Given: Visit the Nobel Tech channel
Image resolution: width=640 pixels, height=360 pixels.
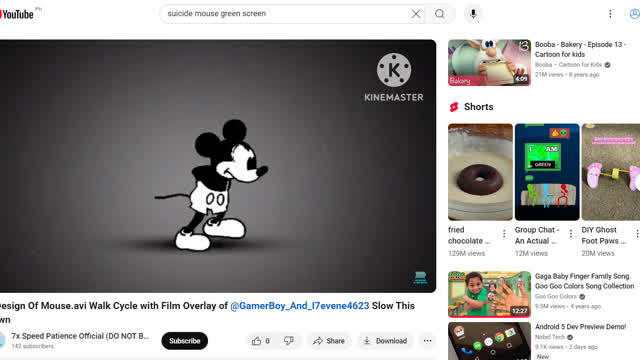Looking at the screenshot, I should 550,337.
